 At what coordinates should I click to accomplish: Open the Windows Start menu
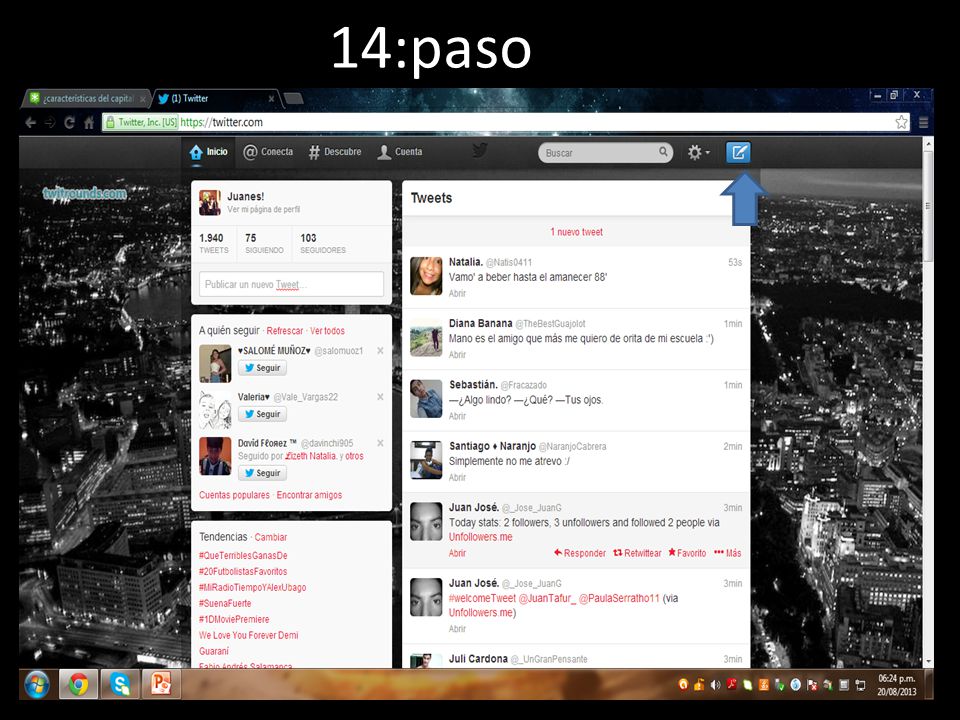click(x=37, y=684)
